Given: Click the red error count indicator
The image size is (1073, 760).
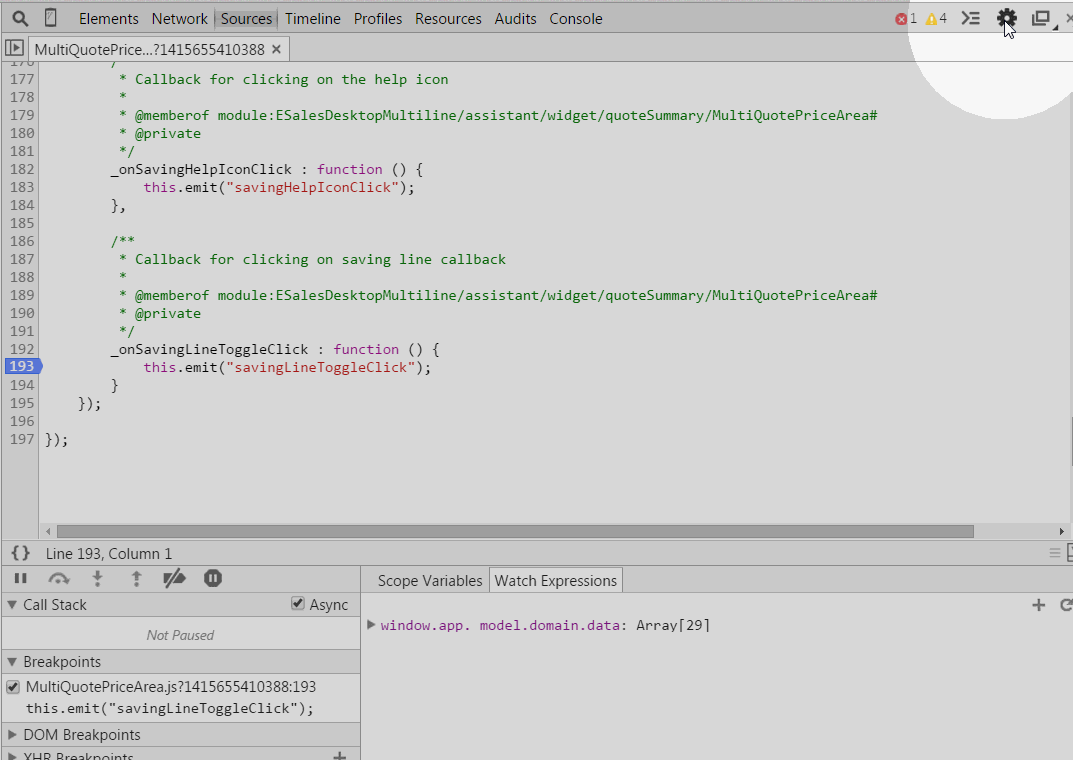Looking at the screenshot, I should coord(906,18).
